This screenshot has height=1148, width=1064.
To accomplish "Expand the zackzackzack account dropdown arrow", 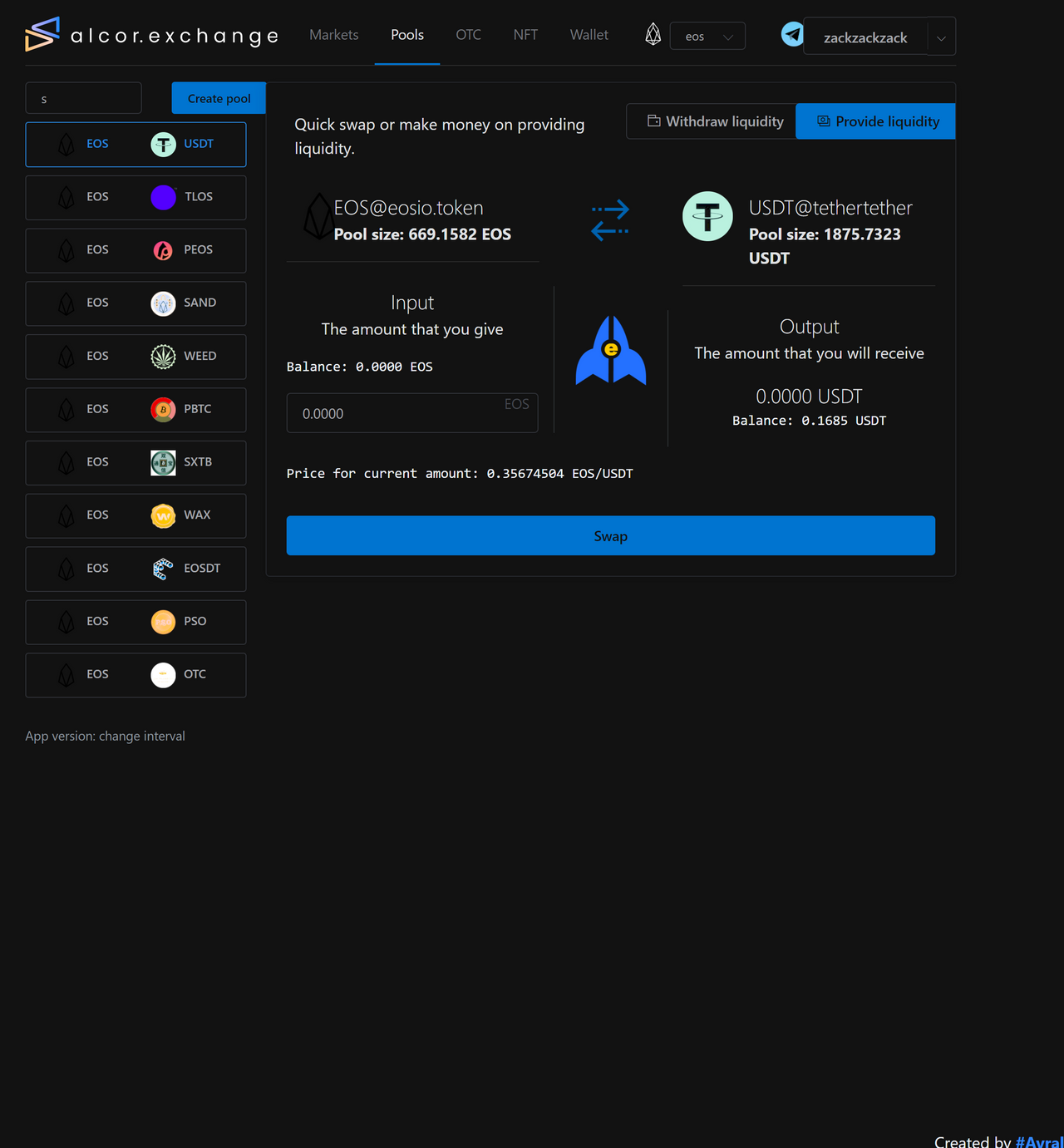I will pyautogui.click(x=941, y=37).
